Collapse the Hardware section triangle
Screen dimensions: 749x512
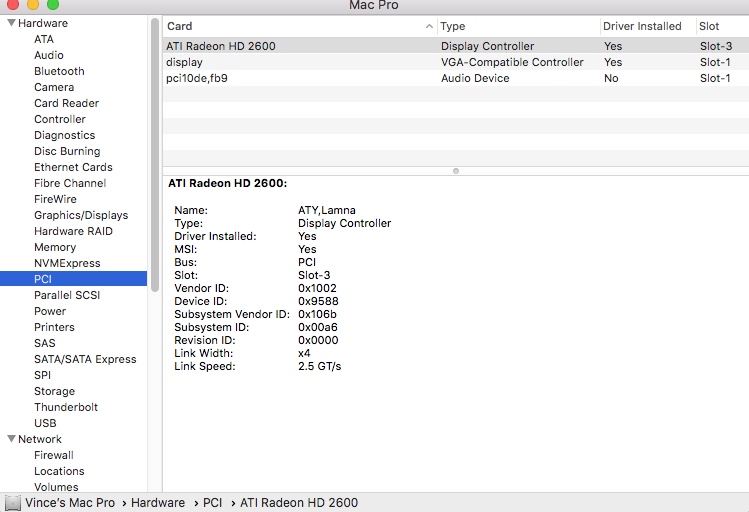11,23
